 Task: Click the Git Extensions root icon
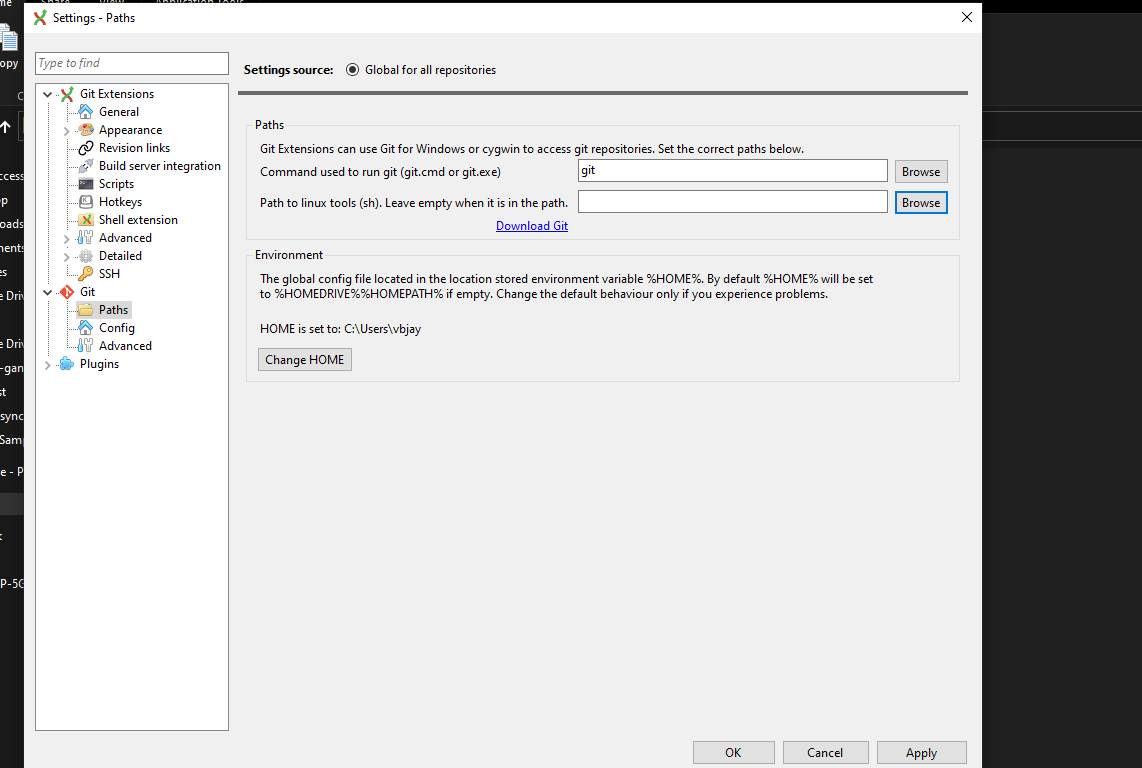pyautogui.click(x=67, y=94)
